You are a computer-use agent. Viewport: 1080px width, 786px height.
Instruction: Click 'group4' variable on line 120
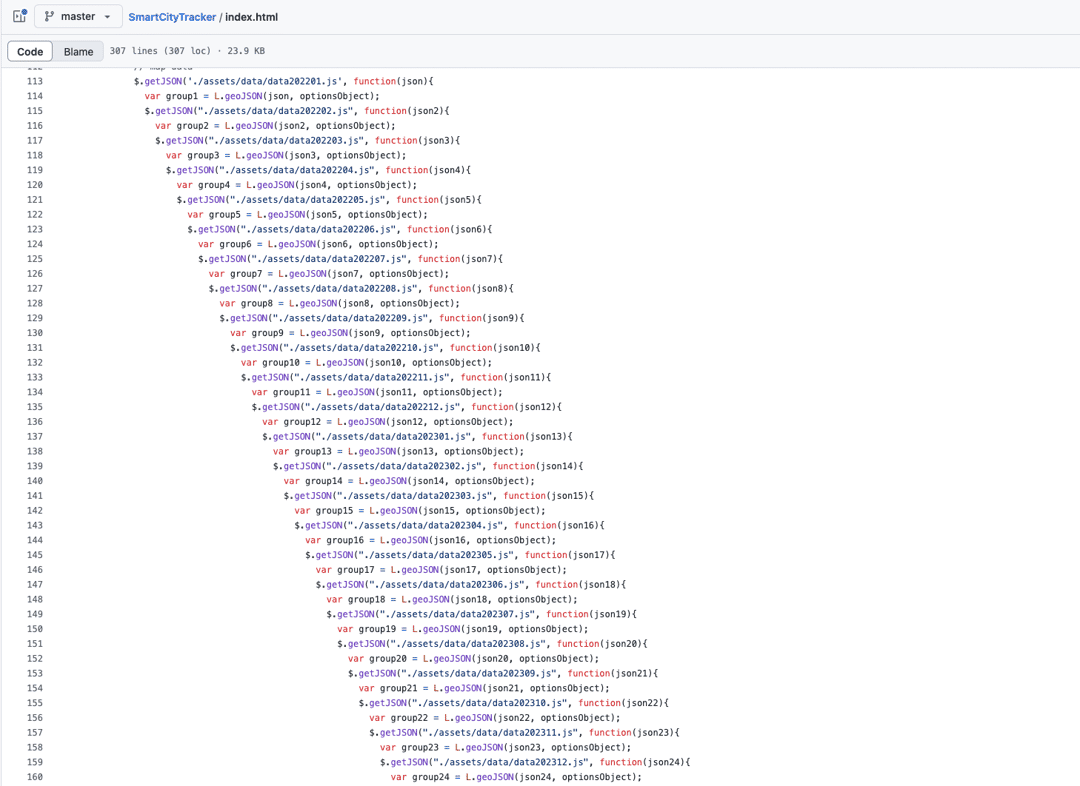(x=214, y=185)
